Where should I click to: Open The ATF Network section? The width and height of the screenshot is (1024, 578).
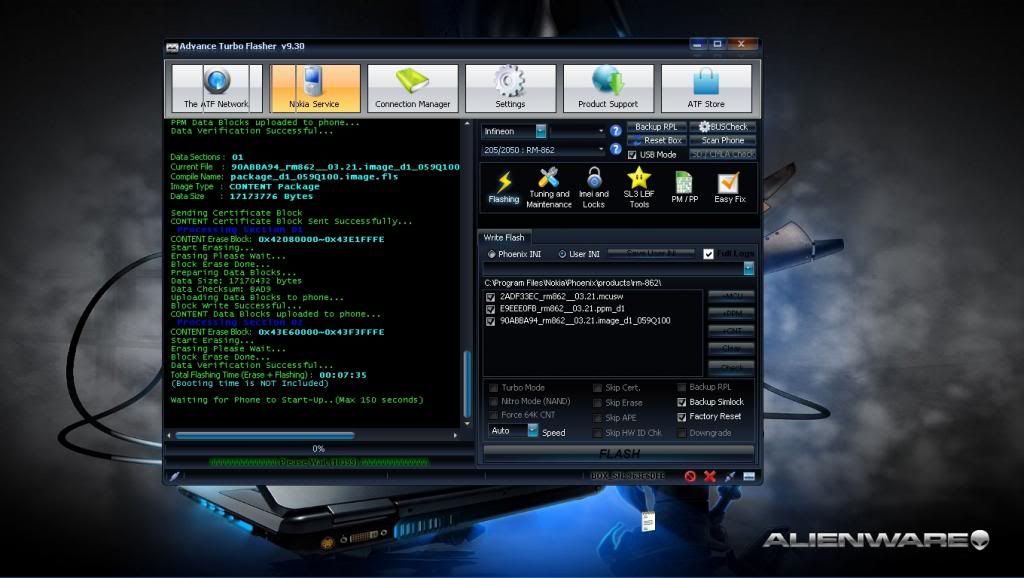click(216, 88)
